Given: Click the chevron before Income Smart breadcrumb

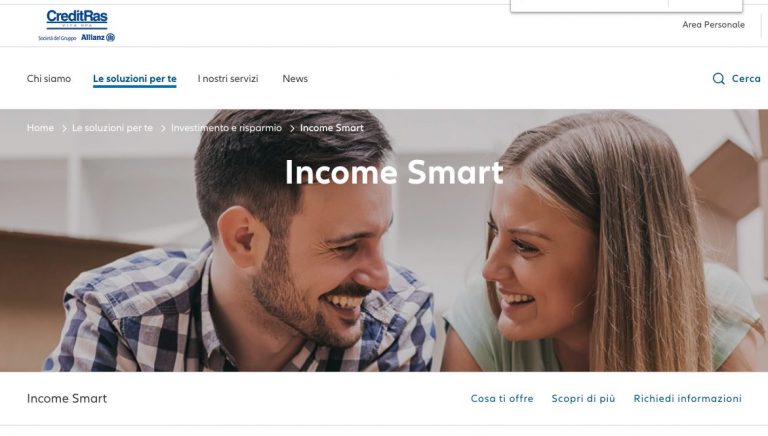Looking at the screenshot, I should pyautogui.click(x=292, y=128).
